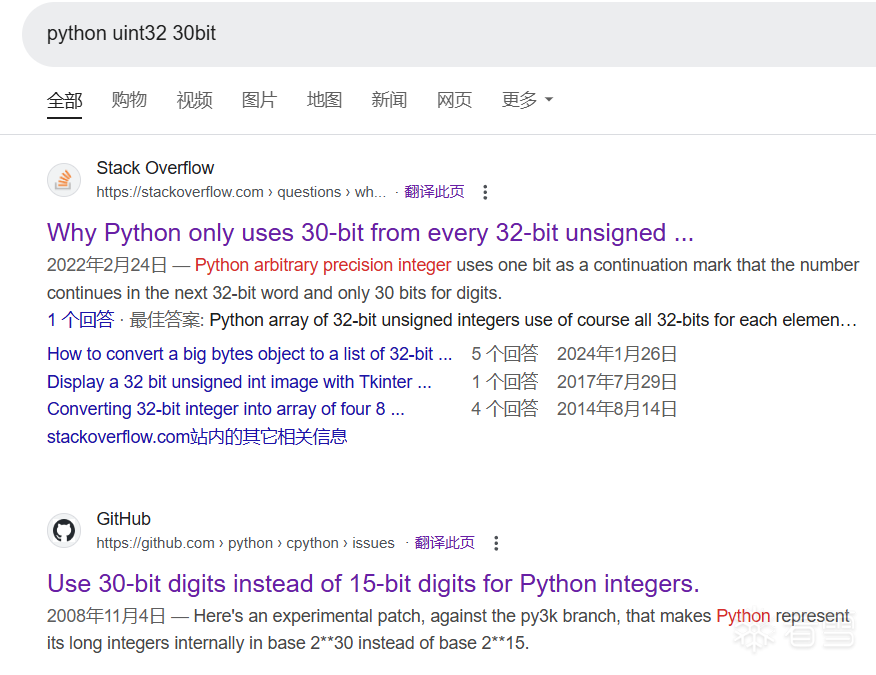This screenshot has width=876, height=675.
Task: Click the Stack Overflow site name
Action: [155, 168]
